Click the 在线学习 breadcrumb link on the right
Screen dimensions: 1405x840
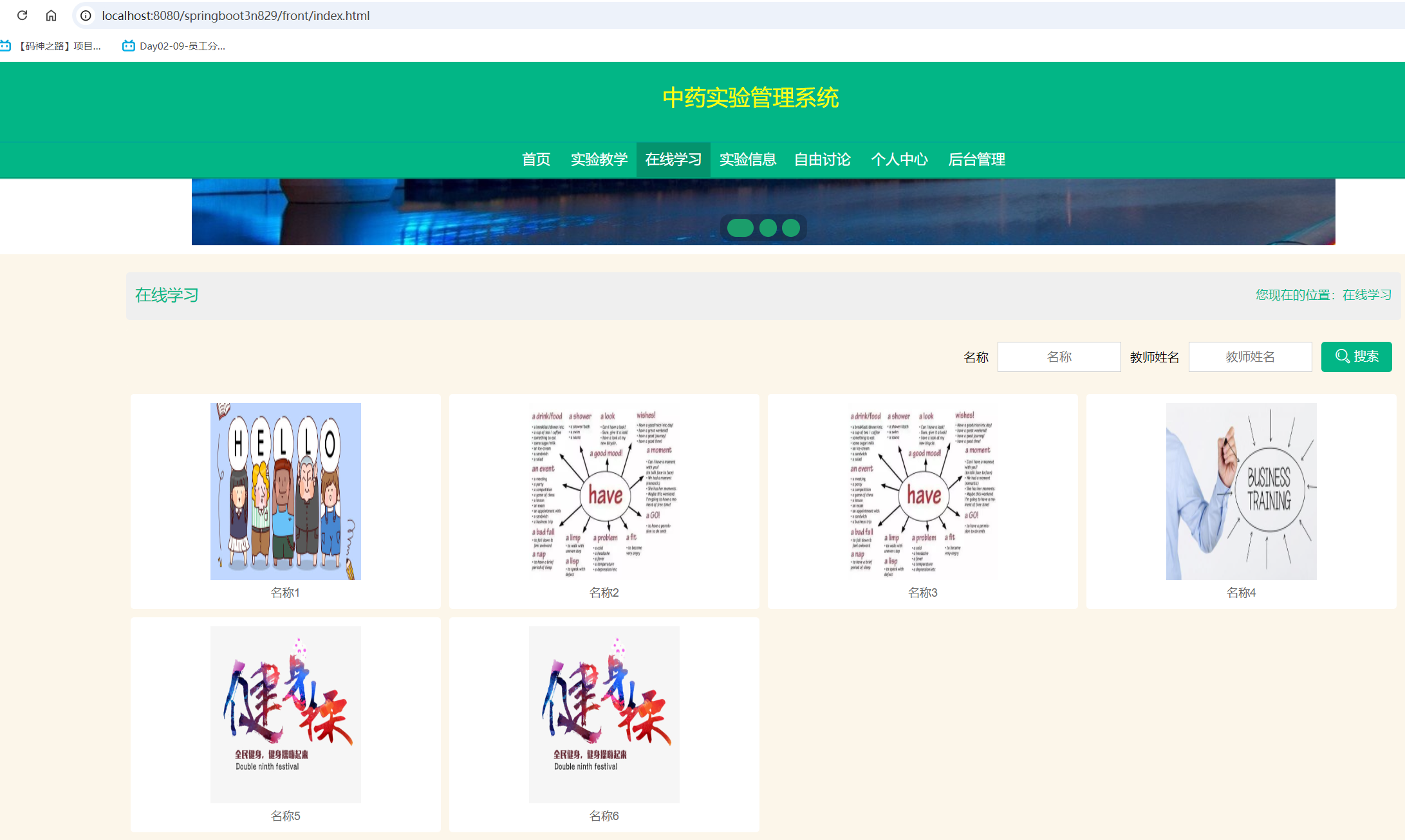[1367, 295]
